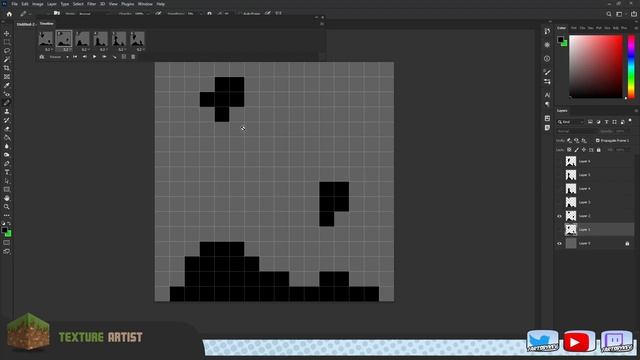
Task: Select the Magic Wand tool
Action: pos(7,59)
